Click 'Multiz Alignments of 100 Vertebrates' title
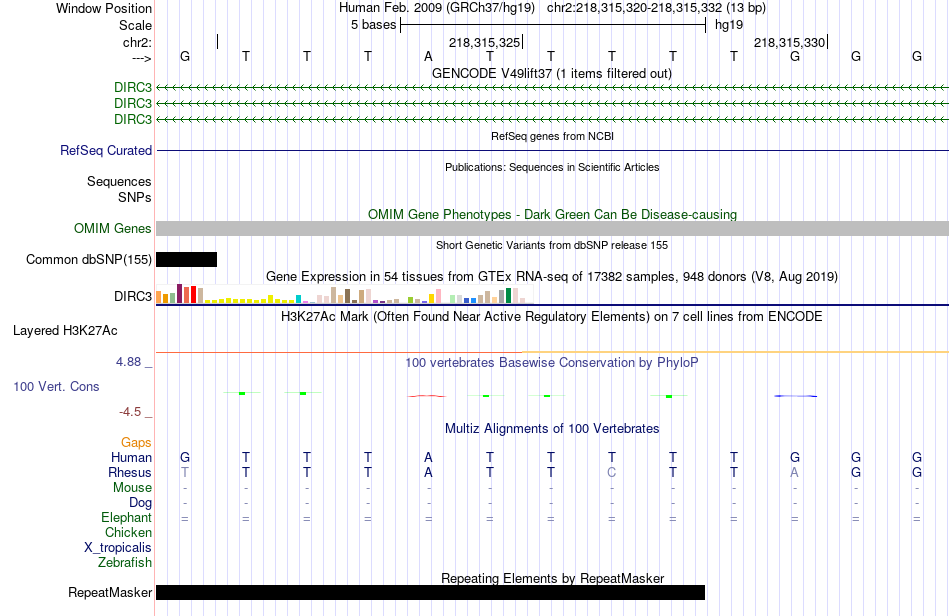The width and height of the screenshot is (950, 616). coord(552,429)
